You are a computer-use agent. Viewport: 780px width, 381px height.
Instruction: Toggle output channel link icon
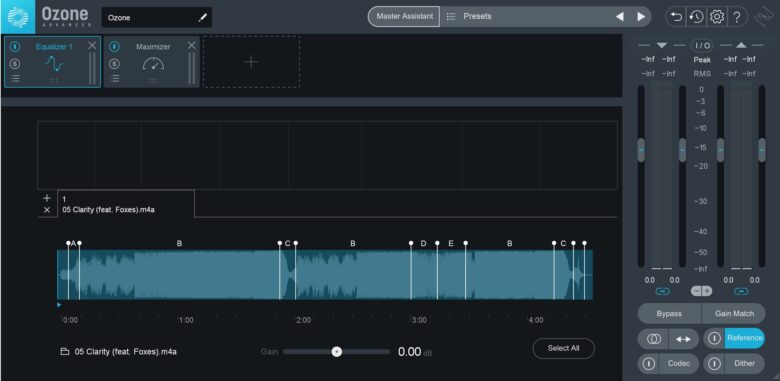click(741, 291)
